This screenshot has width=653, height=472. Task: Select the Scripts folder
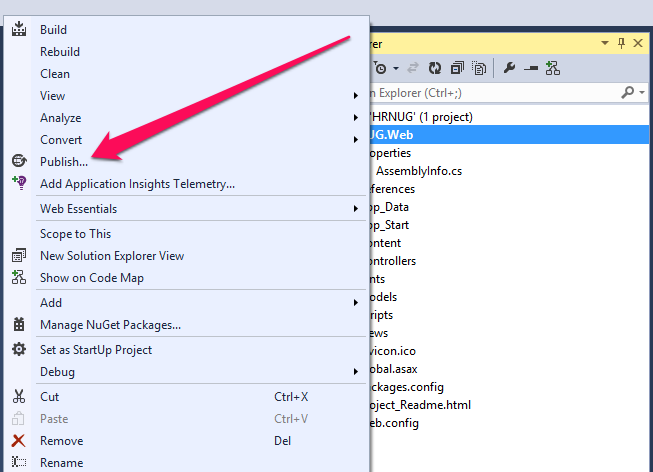click(381, 315)
